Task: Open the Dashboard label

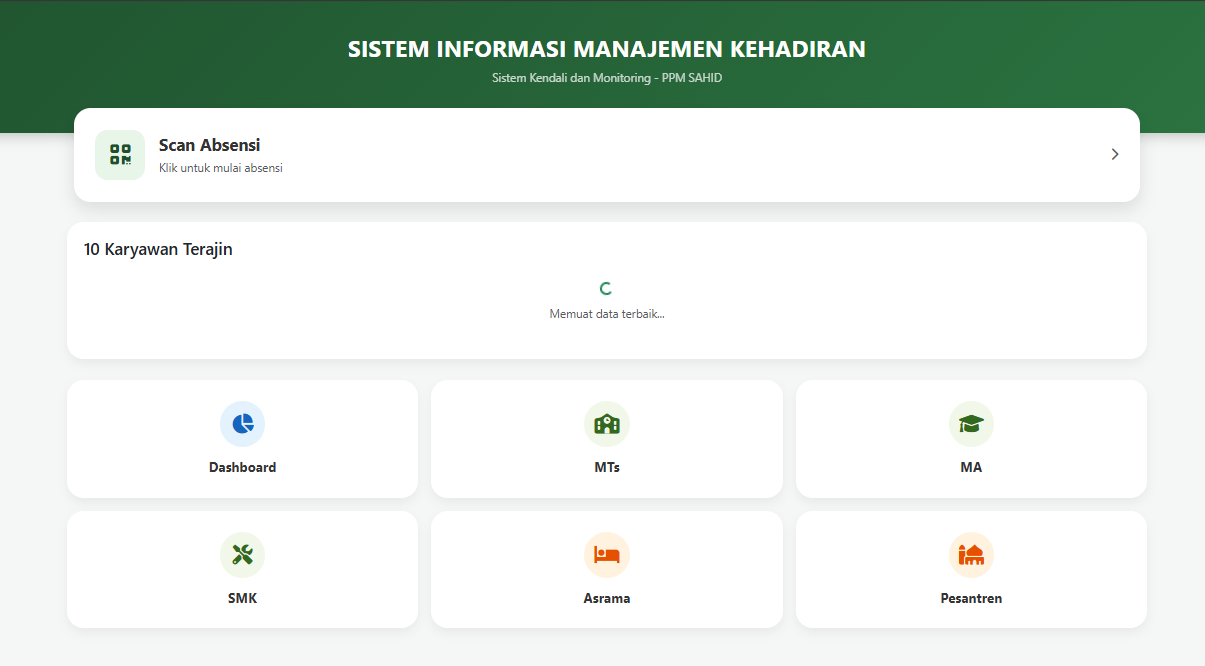Action: click(243, 467)
